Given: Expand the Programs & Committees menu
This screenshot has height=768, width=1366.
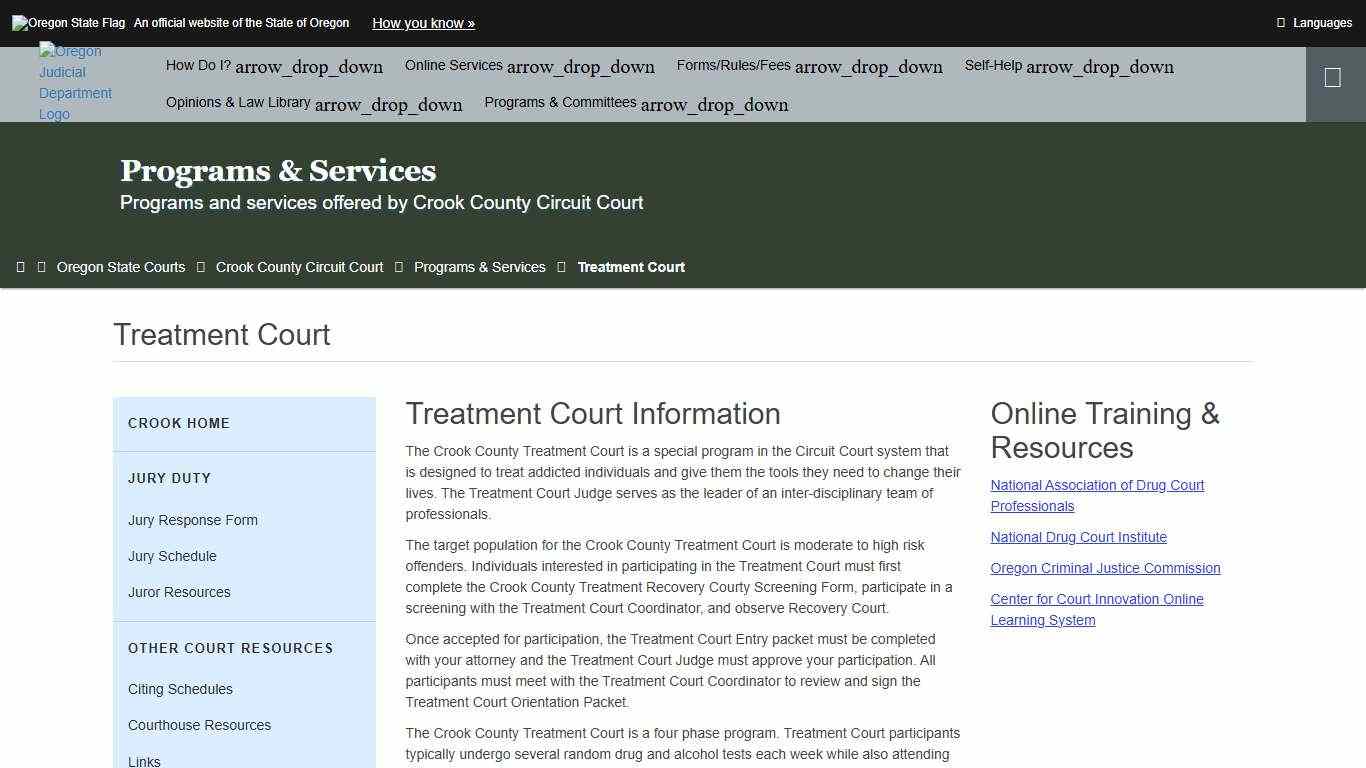Looking at the screenshot, I should click(x=635, y=102).
